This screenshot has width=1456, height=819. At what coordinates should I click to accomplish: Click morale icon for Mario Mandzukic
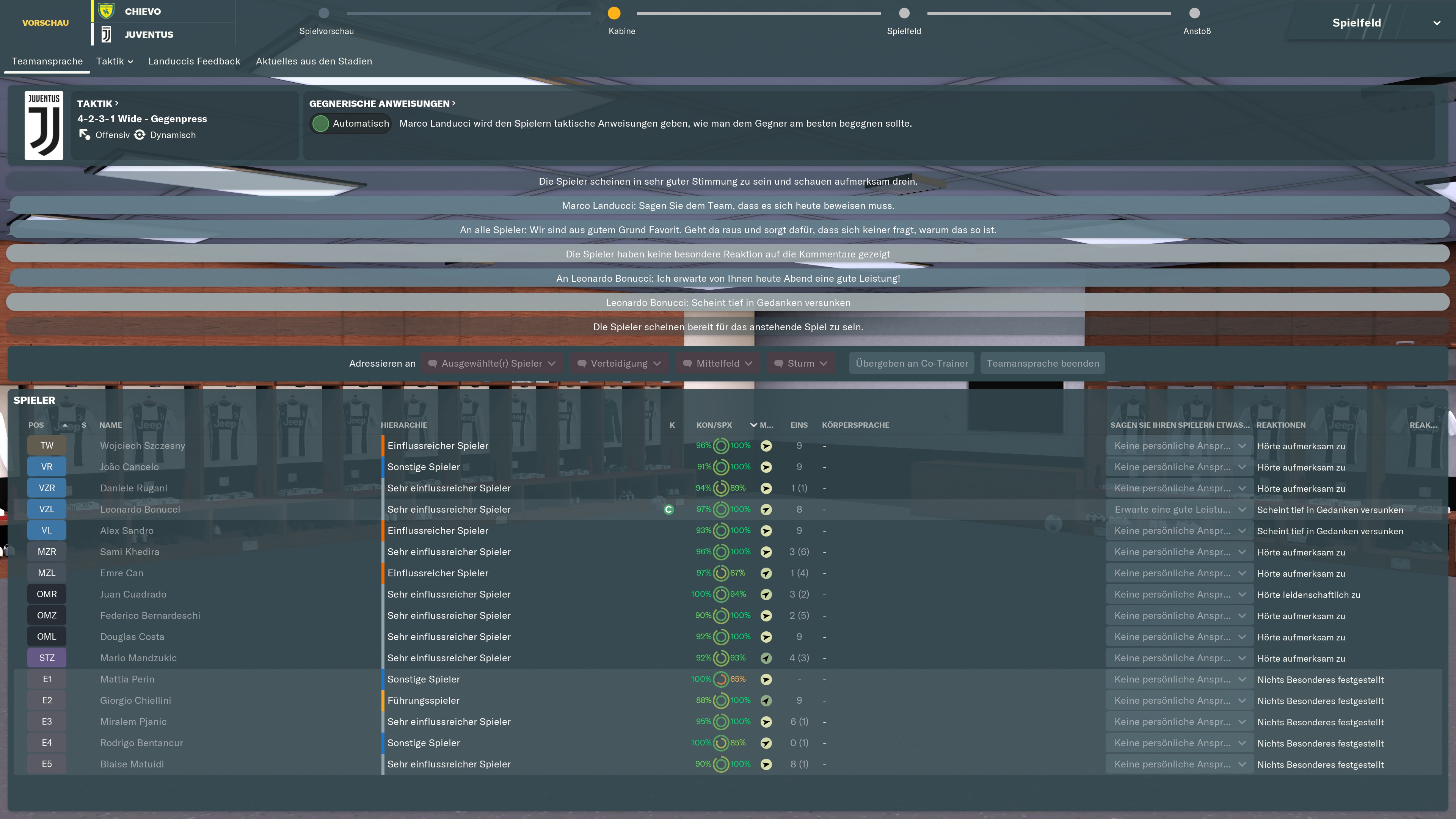(766, 658)
